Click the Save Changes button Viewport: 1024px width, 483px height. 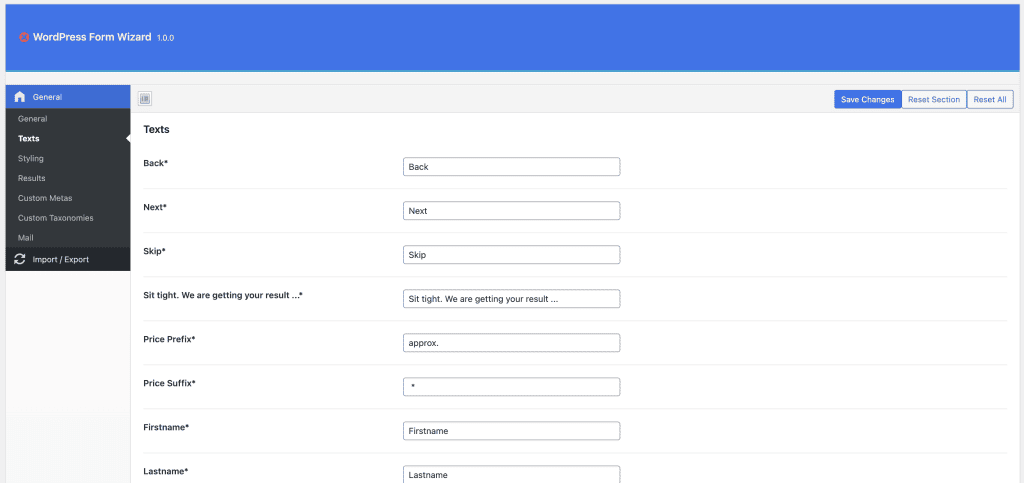click(x=867, y=99)
